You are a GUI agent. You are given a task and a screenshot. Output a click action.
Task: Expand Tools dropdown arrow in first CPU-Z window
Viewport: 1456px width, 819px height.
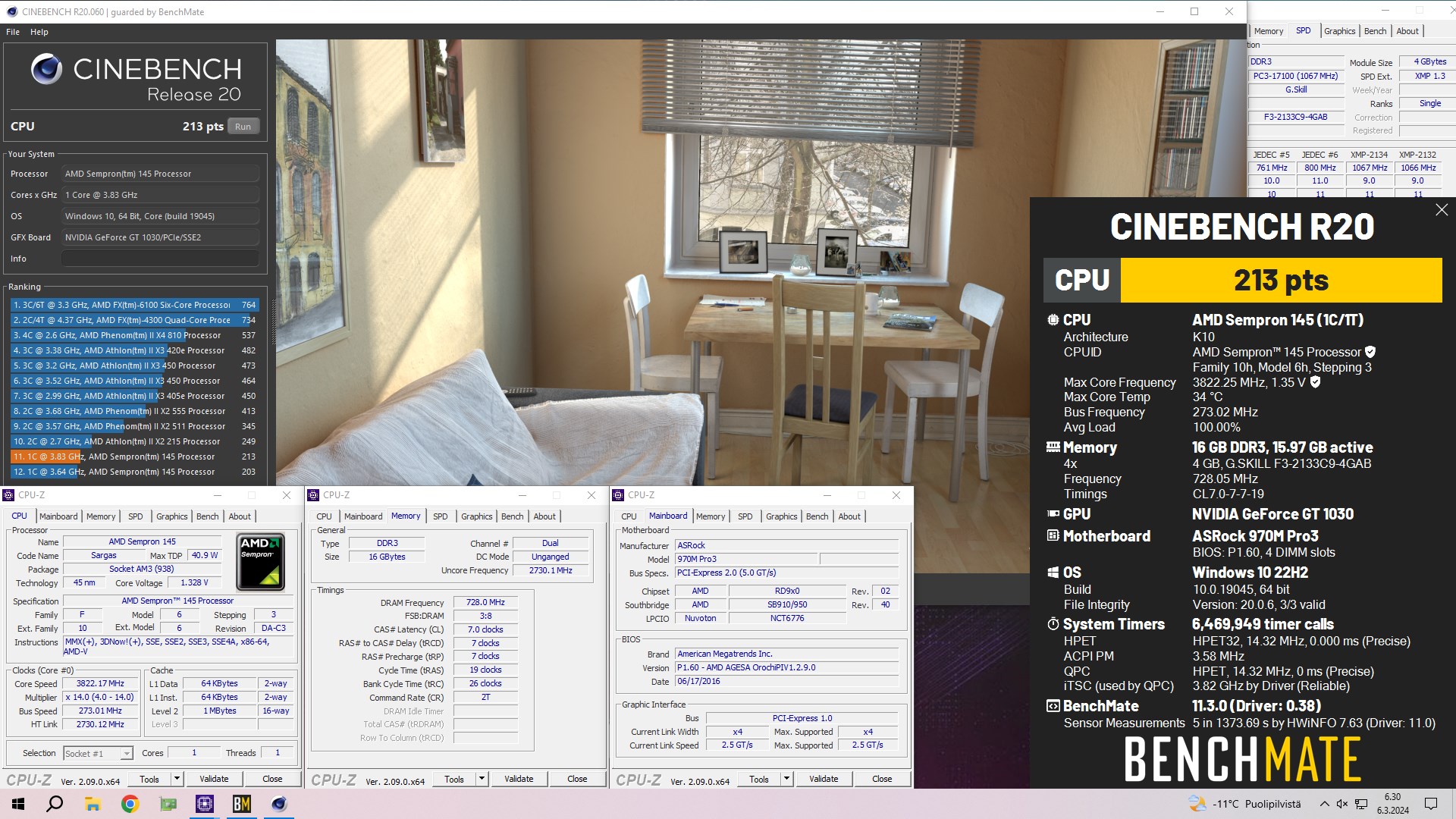click(177, 779)
